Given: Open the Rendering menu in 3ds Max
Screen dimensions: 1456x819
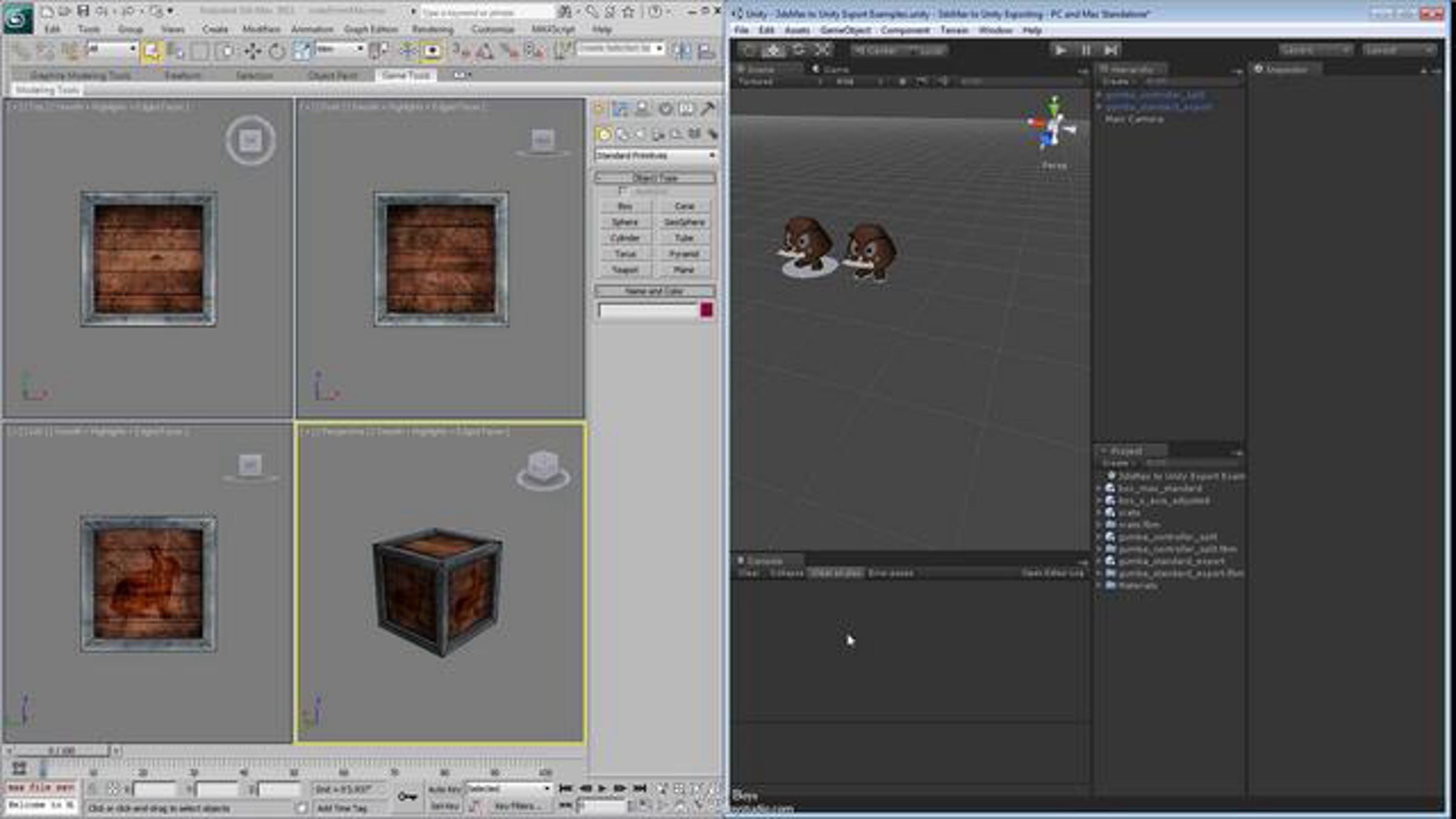Looking at the screenshot, I should 433,29.
